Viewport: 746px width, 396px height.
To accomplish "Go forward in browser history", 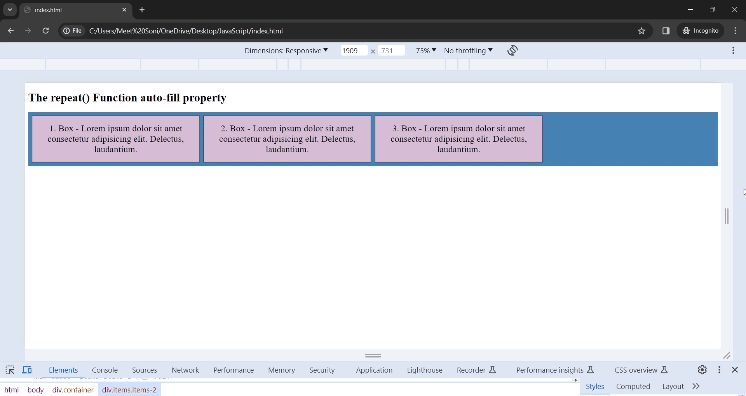I will (28, 30).
